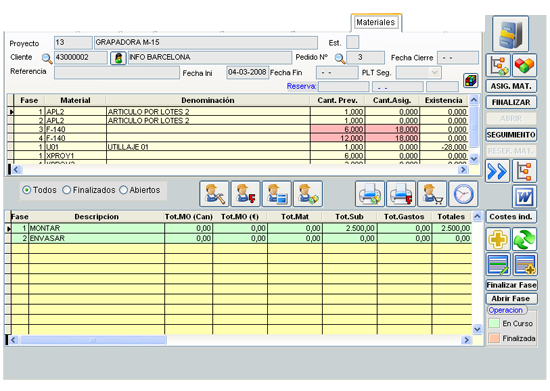Click the worker with hammer icon
Viewport: 550px width, 391px height.
(x=214, y=194)
